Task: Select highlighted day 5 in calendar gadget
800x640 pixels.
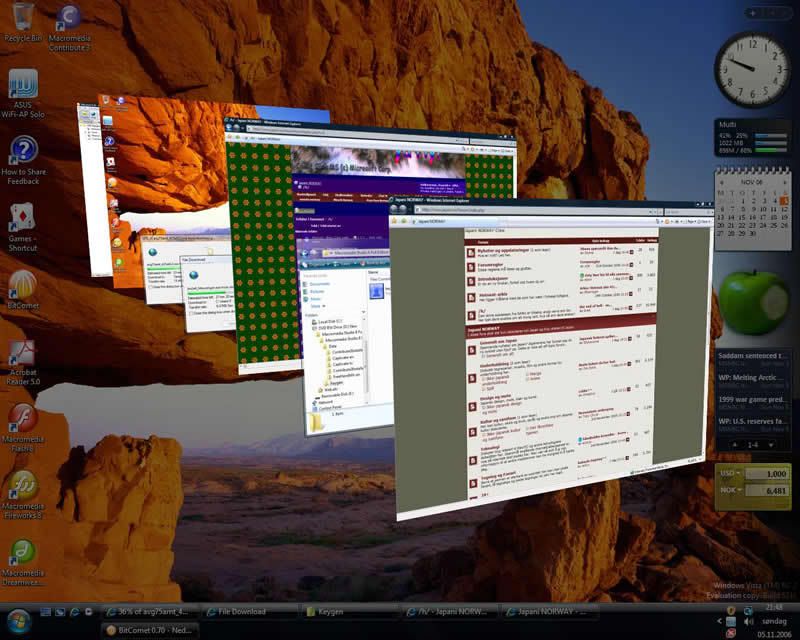Action: coord(784,201)
